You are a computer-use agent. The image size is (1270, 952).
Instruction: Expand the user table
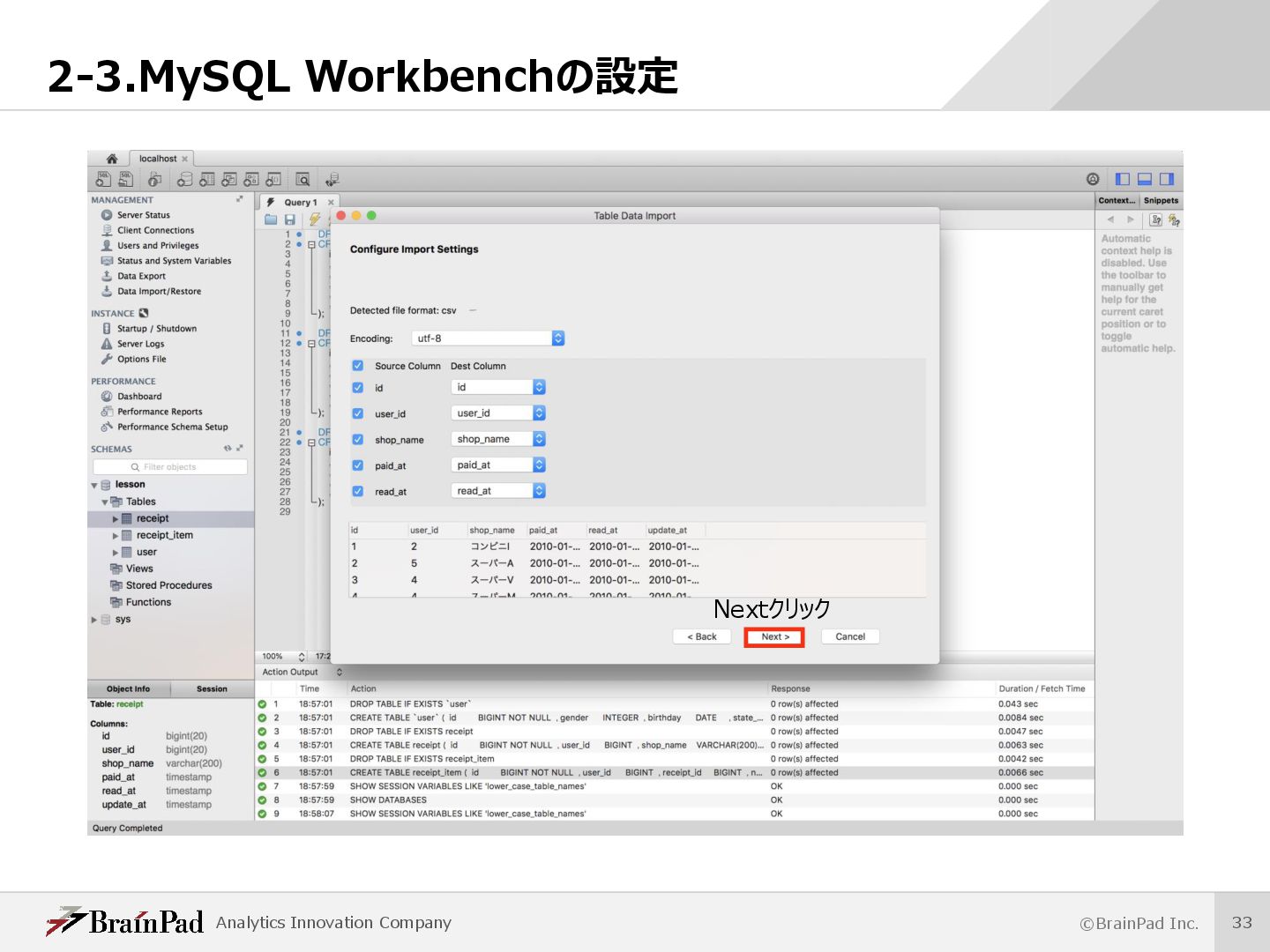(116, 553)
